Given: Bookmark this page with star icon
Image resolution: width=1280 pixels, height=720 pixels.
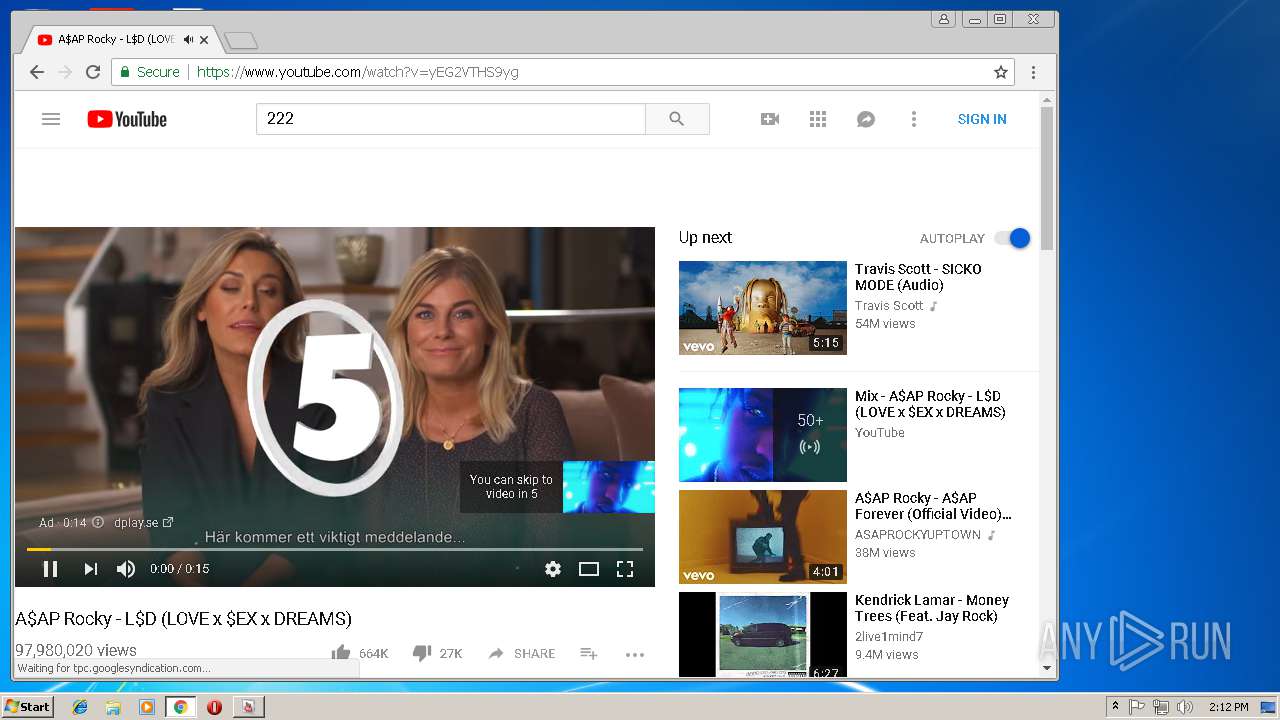Looking at the screenshot, I should pyautogui.click(x=1000, y=72).
